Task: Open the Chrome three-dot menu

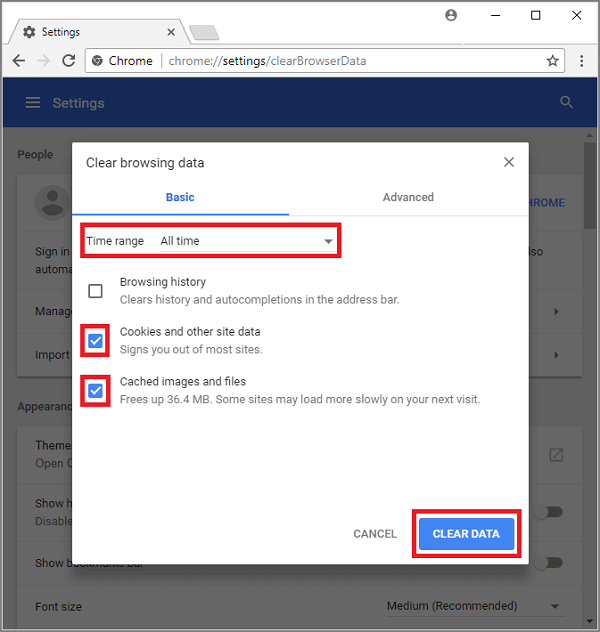Action: (582, 61)
